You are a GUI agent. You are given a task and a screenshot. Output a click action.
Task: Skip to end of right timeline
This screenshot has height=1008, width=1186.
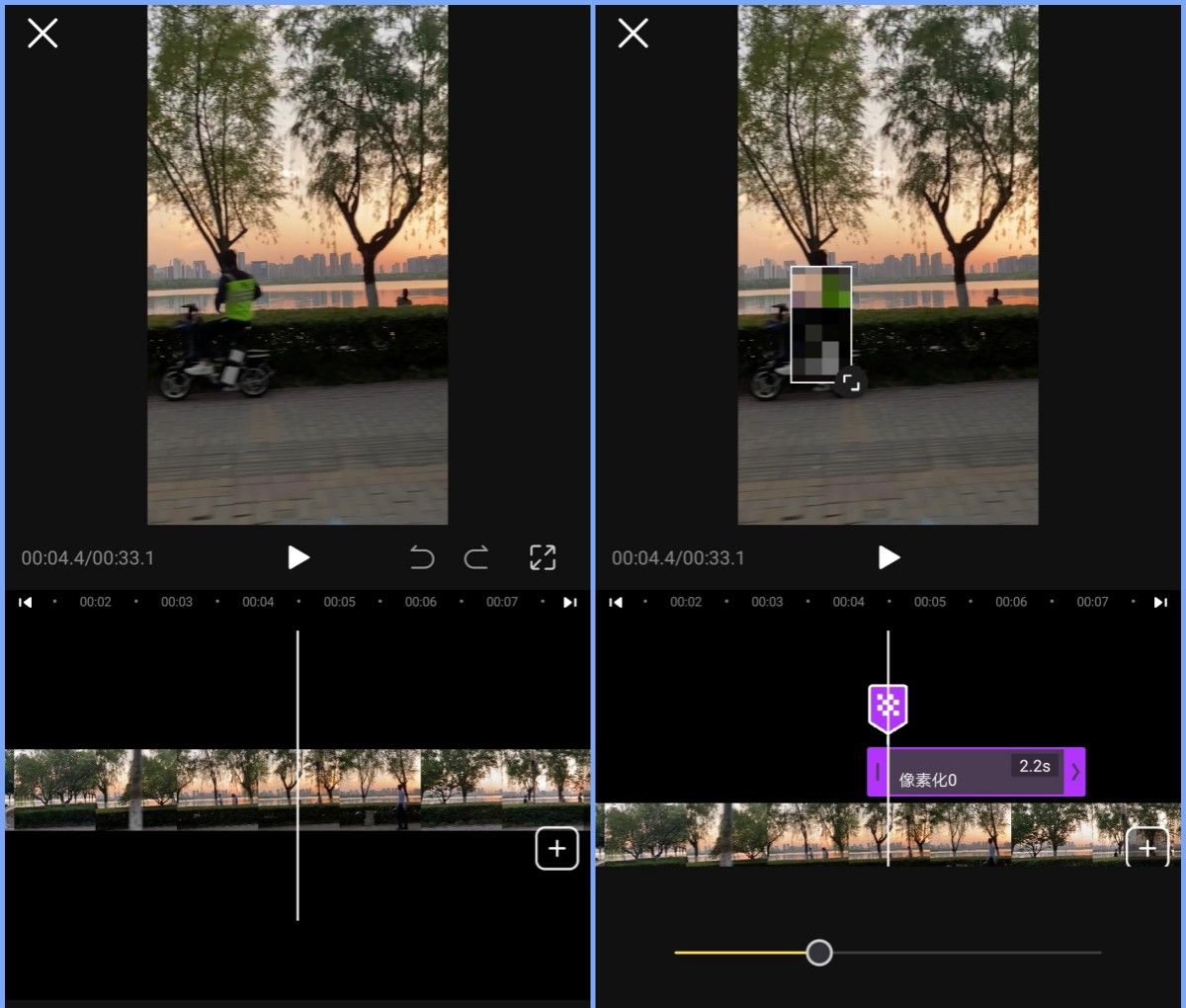[1160, 602]
